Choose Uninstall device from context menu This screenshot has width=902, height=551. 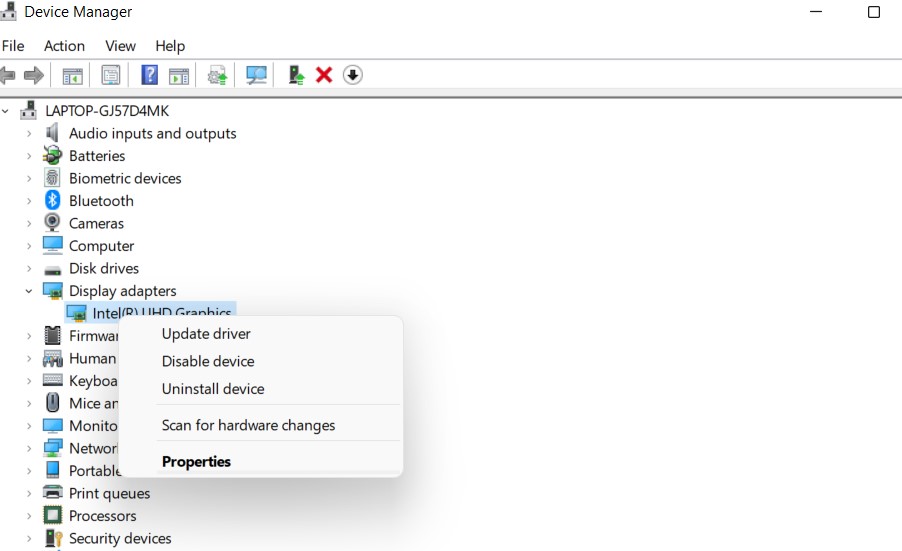click(x=213, y=389)
